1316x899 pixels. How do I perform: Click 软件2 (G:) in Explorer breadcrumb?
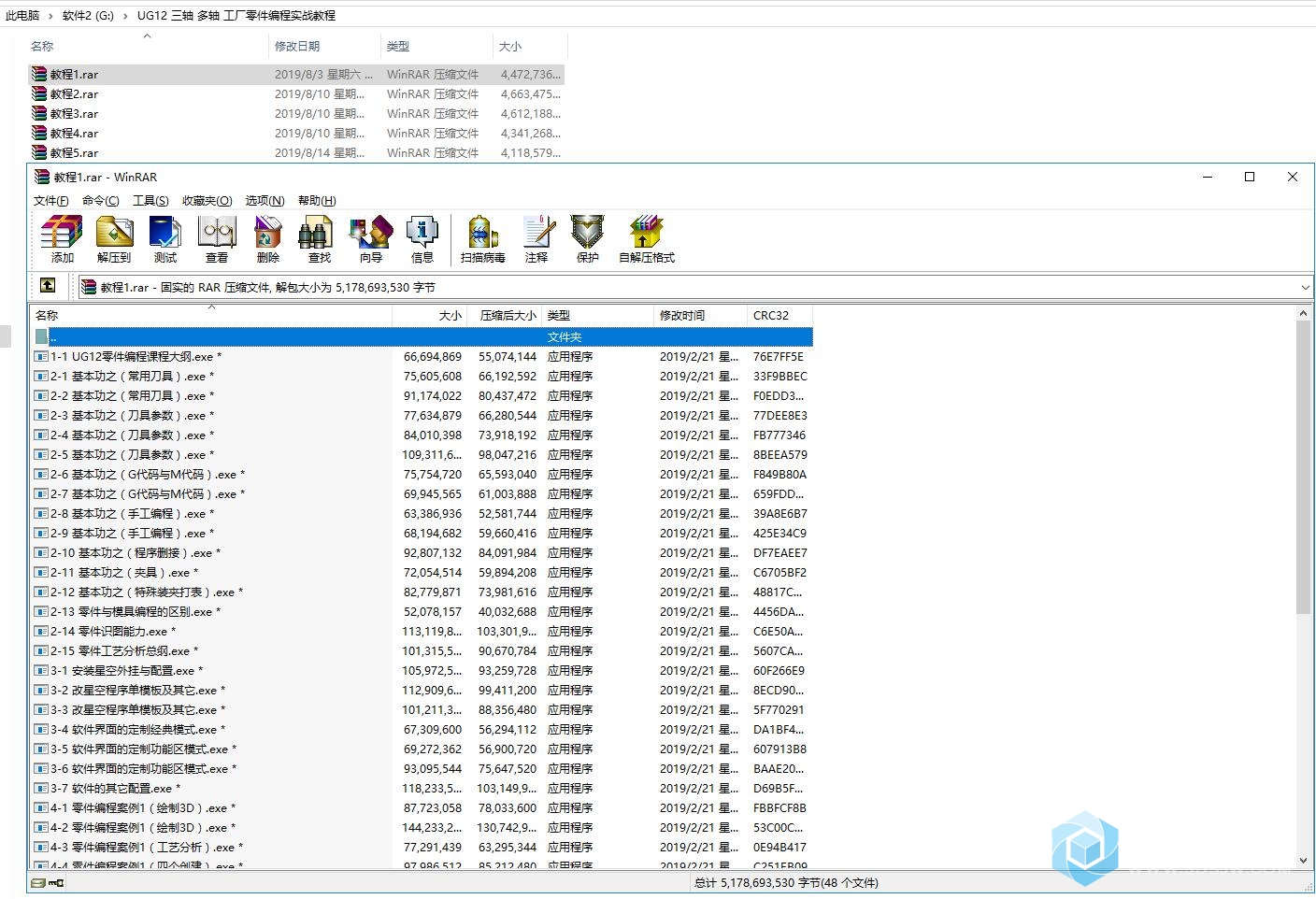tap(88, 16)
